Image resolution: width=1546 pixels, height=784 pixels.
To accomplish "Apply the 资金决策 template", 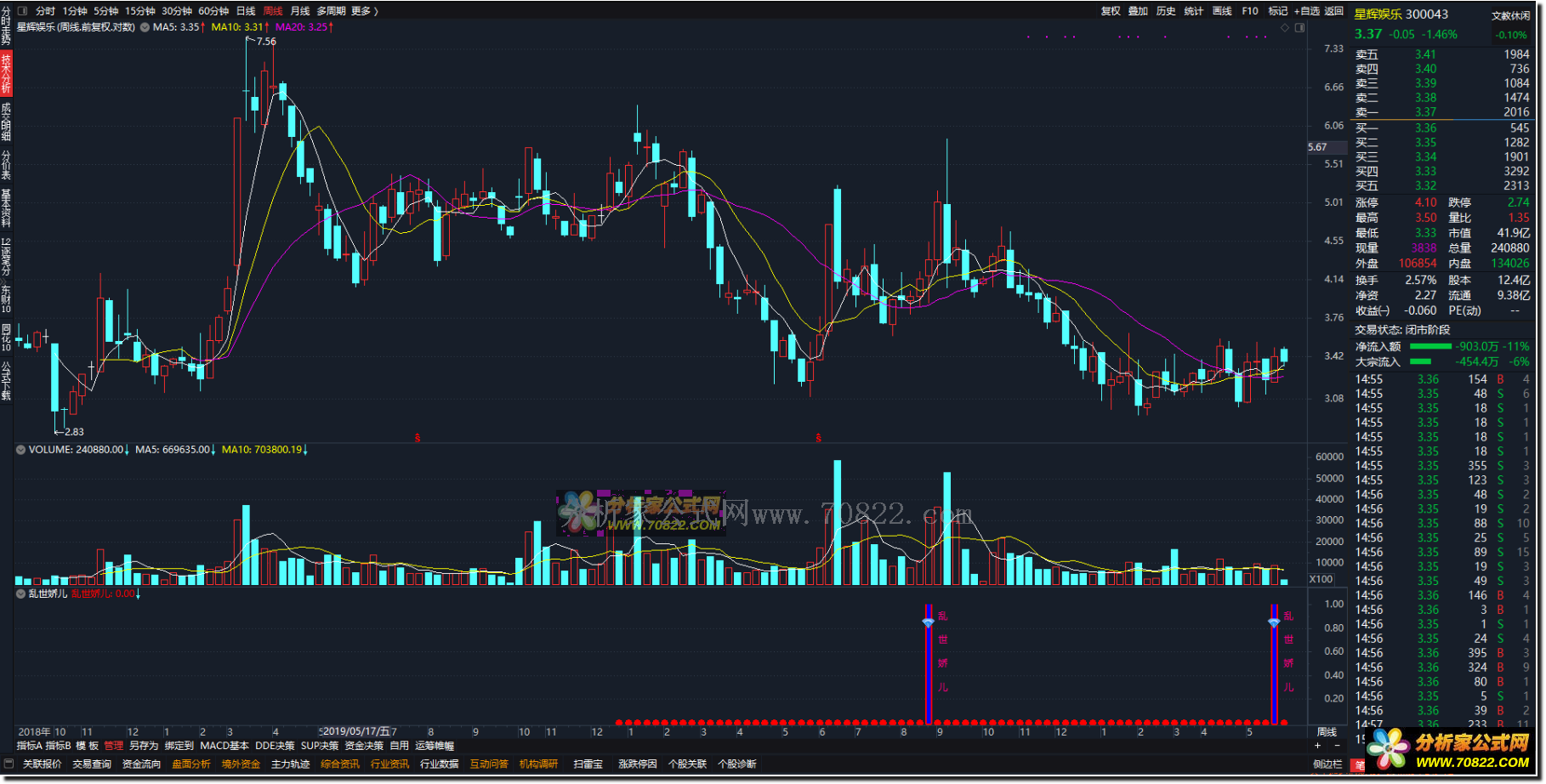I will coord(364,746).
